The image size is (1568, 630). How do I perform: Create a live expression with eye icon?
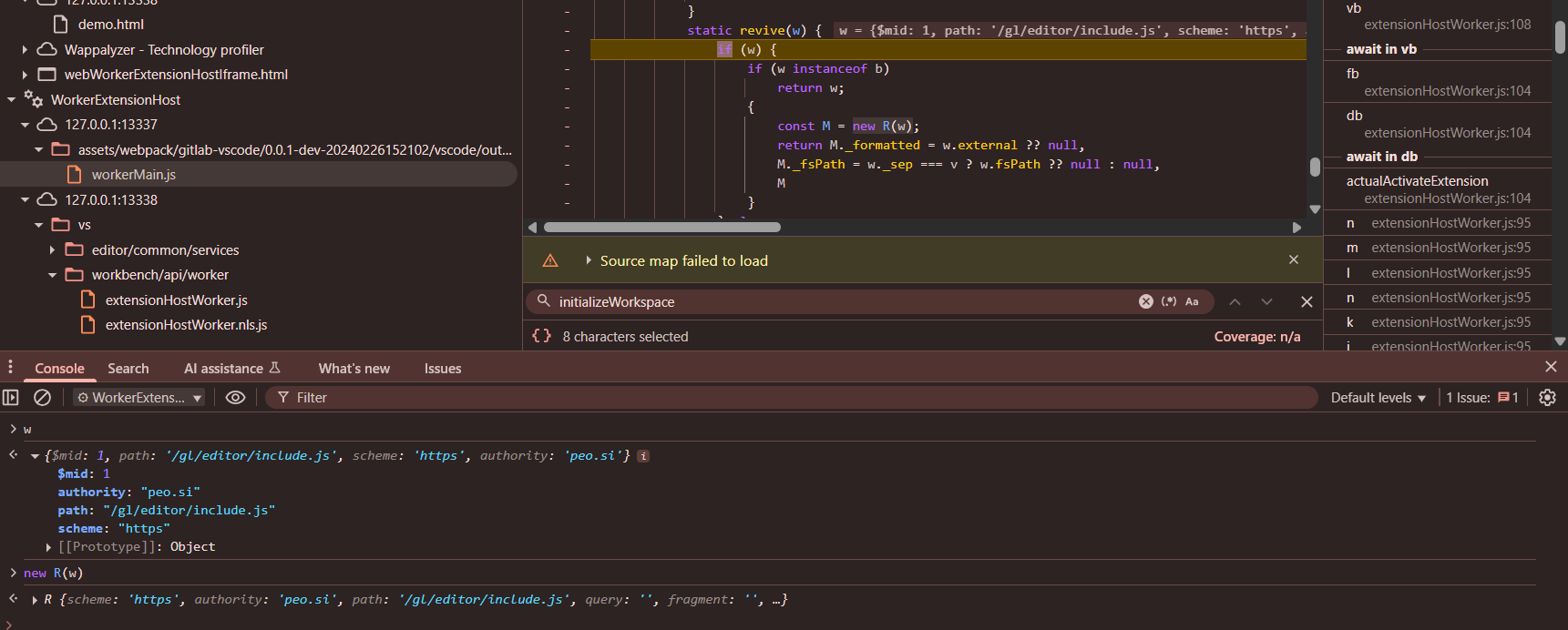235,397
